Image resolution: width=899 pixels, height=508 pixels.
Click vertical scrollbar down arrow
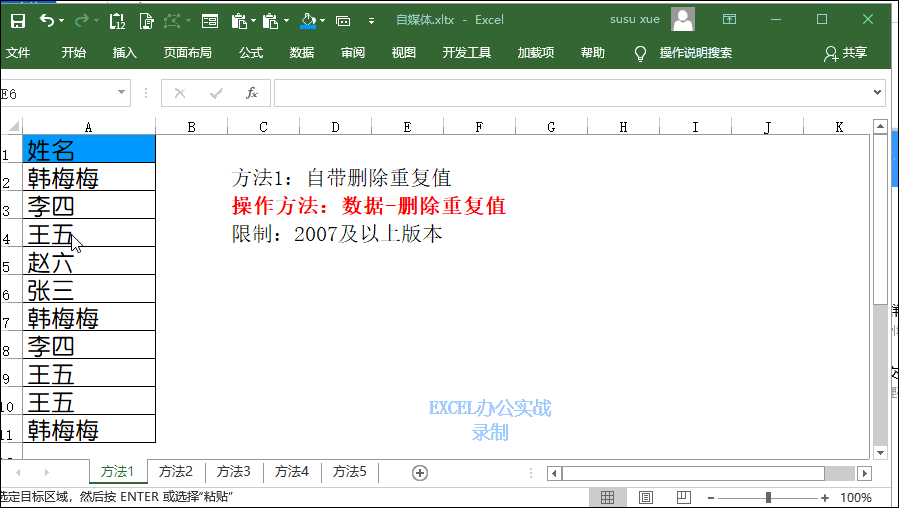pyautogui.click(x=881, y=452)
